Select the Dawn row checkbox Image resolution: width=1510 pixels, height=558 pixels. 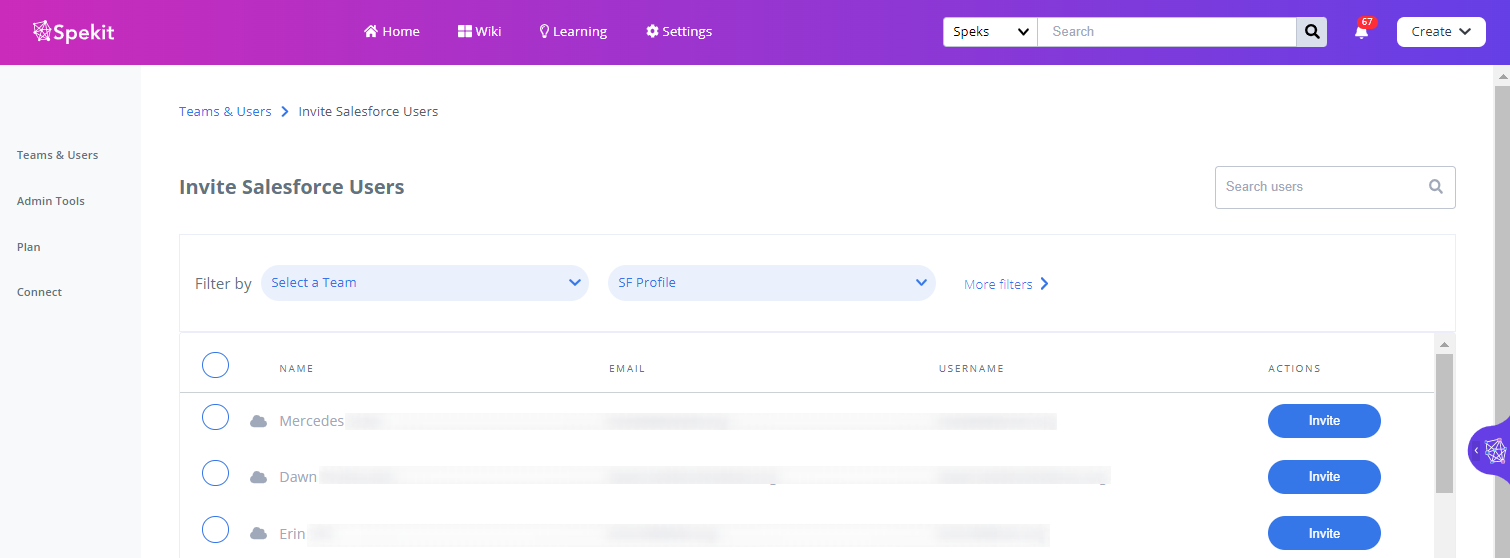pos(215,473)
